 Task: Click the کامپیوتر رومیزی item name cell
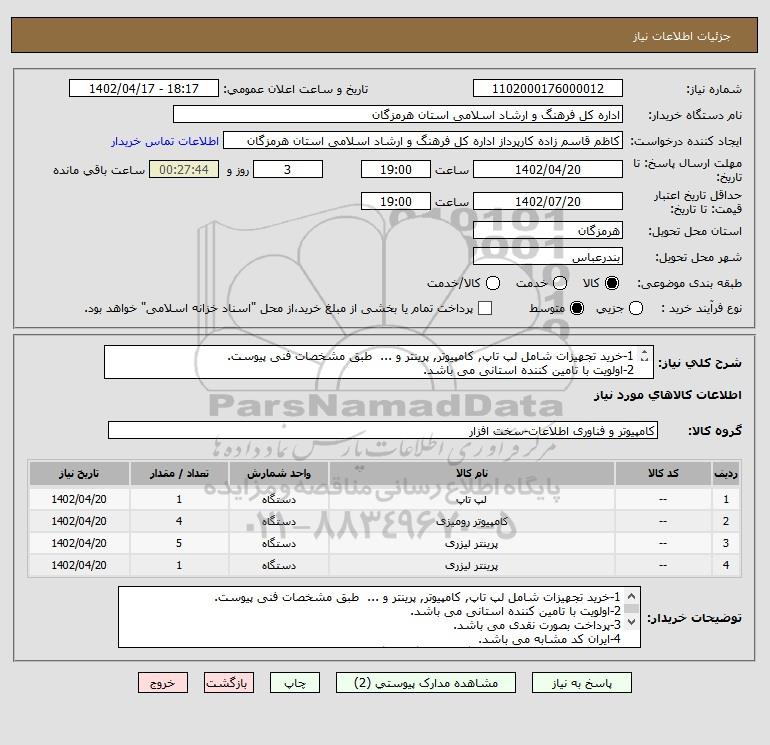coord(472,522)
